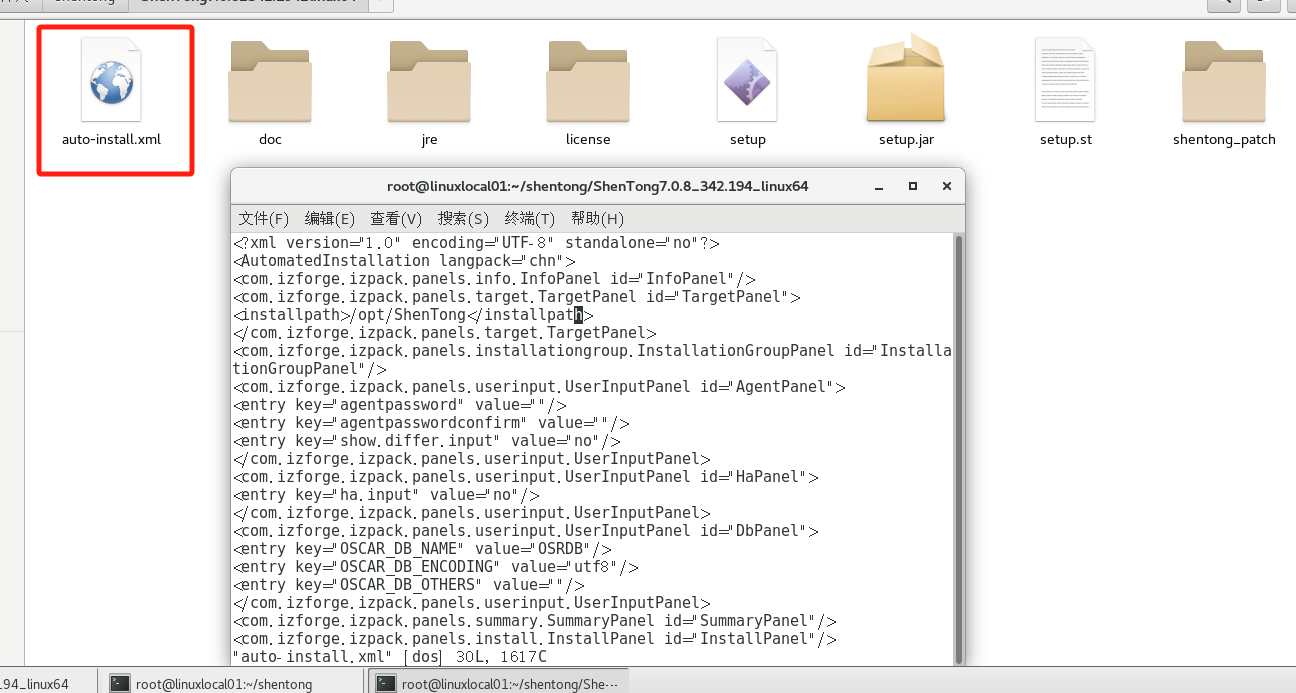Select the setup.jar archive icon

[x=906, y=78]
